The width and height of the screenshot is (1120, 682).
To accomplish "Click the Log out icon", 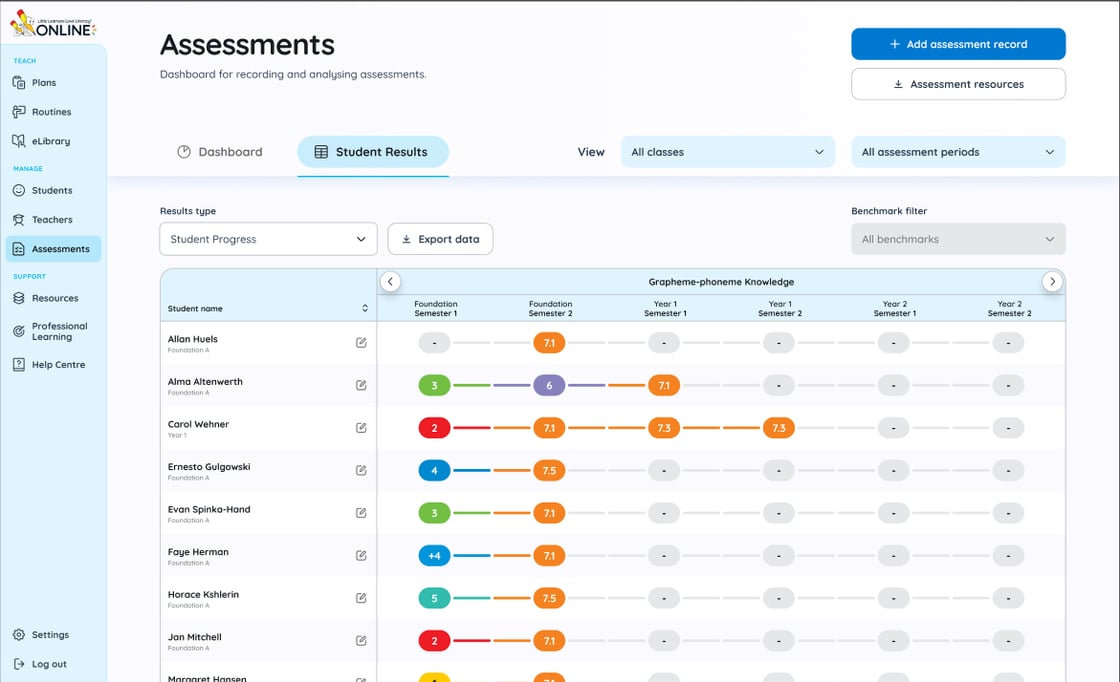I will 19,664.
